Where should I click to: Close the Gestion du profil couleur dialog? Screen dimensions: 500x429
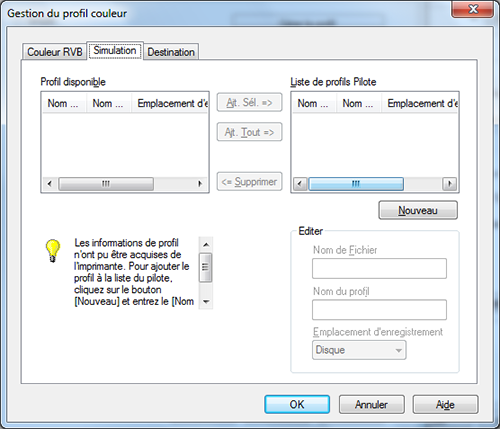coord(473,9)
